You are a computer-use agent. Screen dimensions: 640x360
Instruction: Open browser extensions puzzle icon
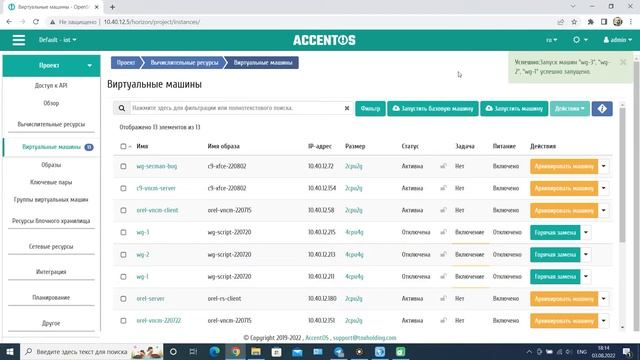point(590,22)
